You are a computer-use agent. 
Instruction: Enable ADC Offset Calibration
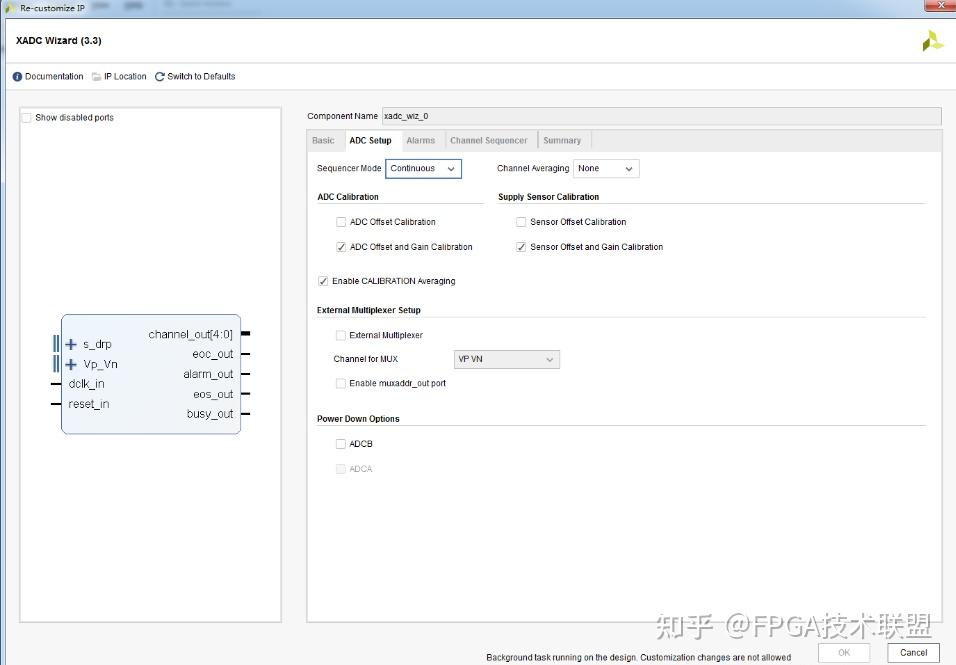[x=341, y=221]
